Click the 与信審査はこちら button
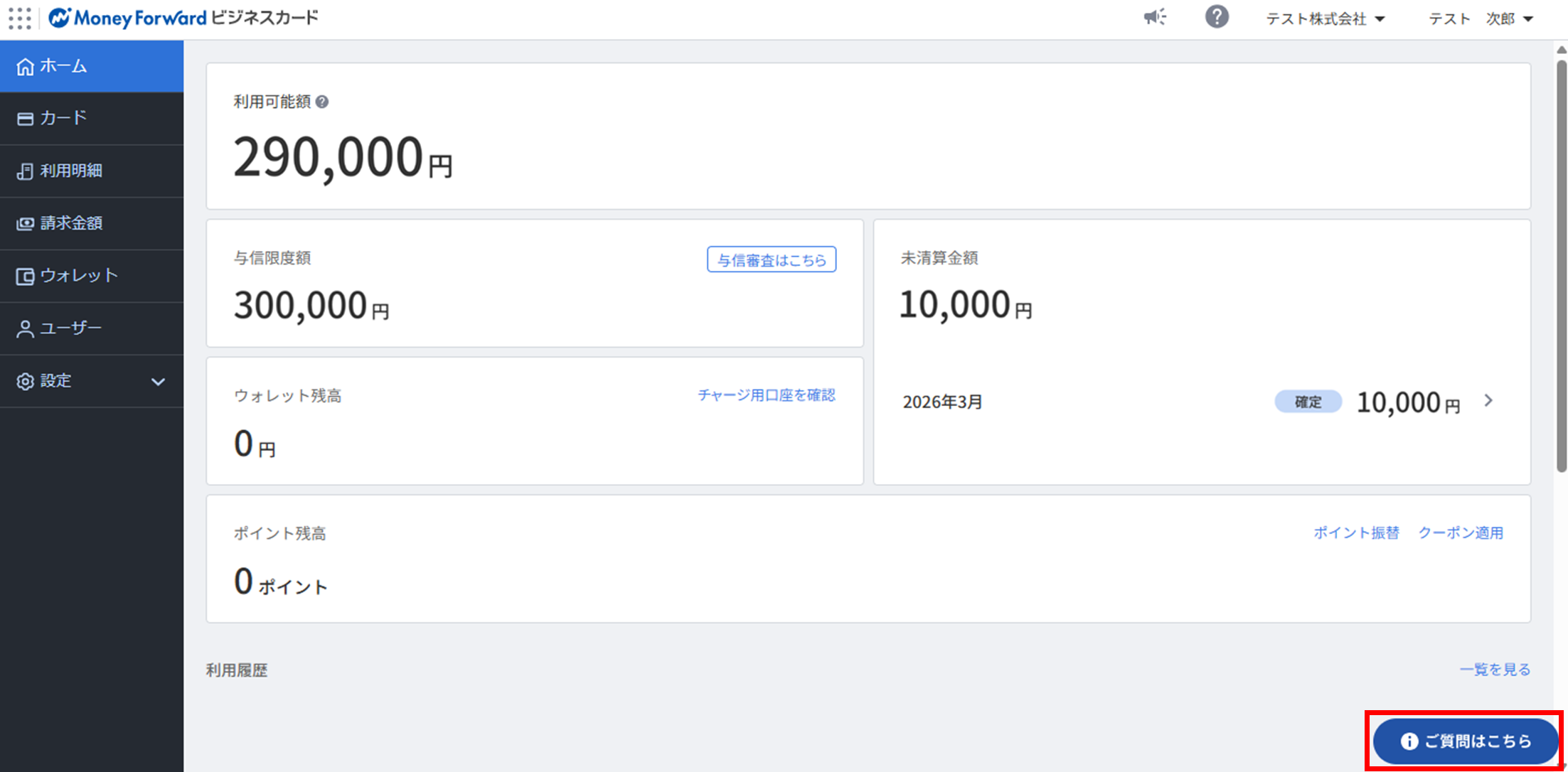Viewport: 1568px width, 772px height. [x=772, y=260]
